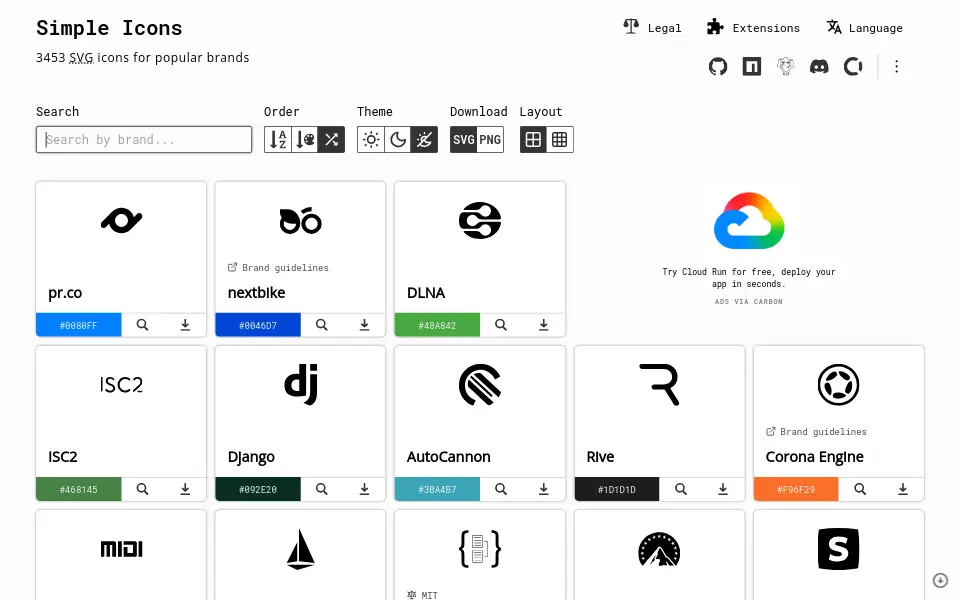Click the pr.co brand icon
This screenshot has width=960, height=600.
pyautogui.click(x=121, y=220)
